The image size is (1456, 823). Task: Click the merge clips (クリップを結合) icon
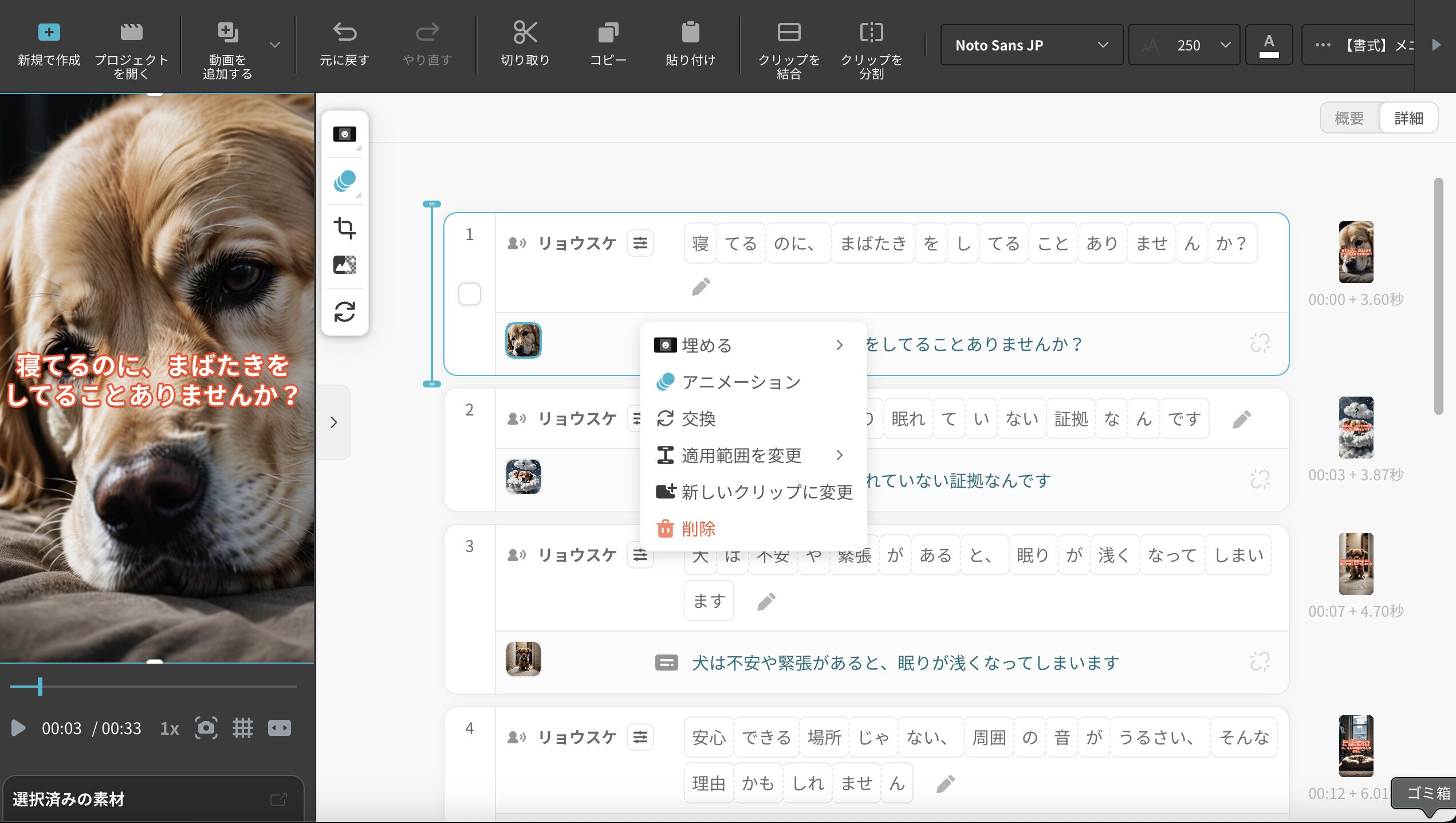tap(788, 33)
